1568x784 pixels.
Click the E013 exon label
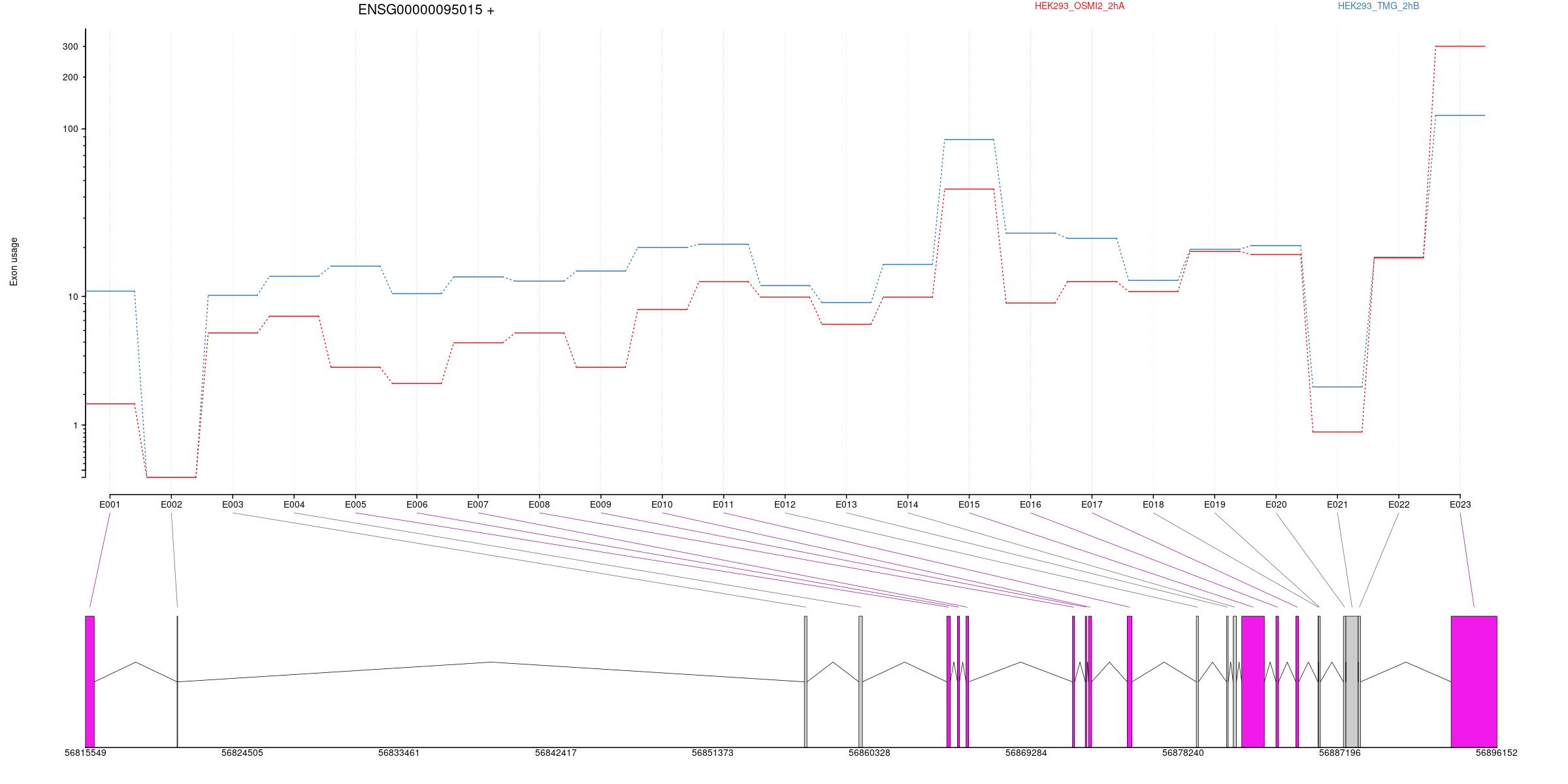coord(846,504)
